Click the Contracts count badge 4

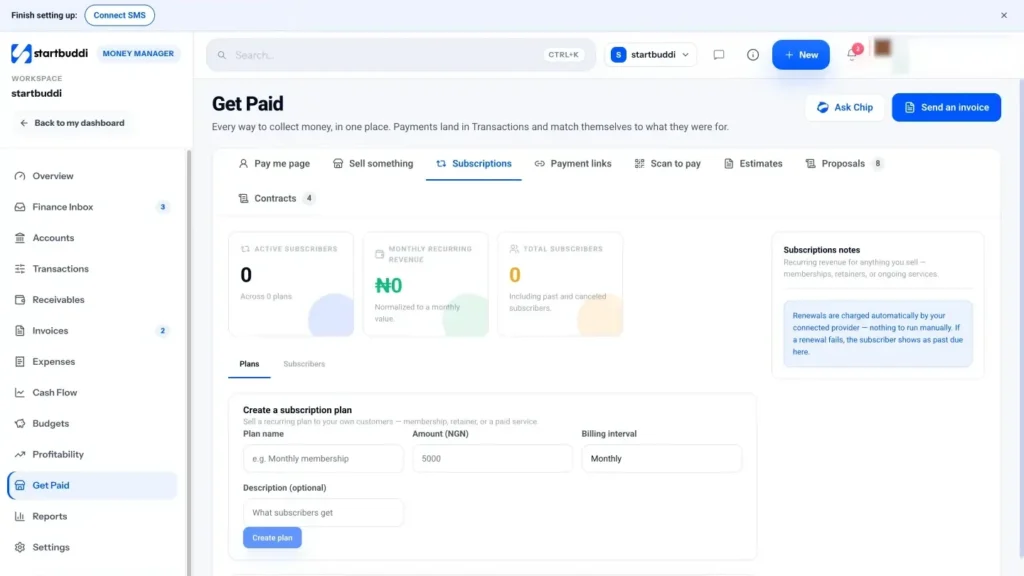pos(309,198)
